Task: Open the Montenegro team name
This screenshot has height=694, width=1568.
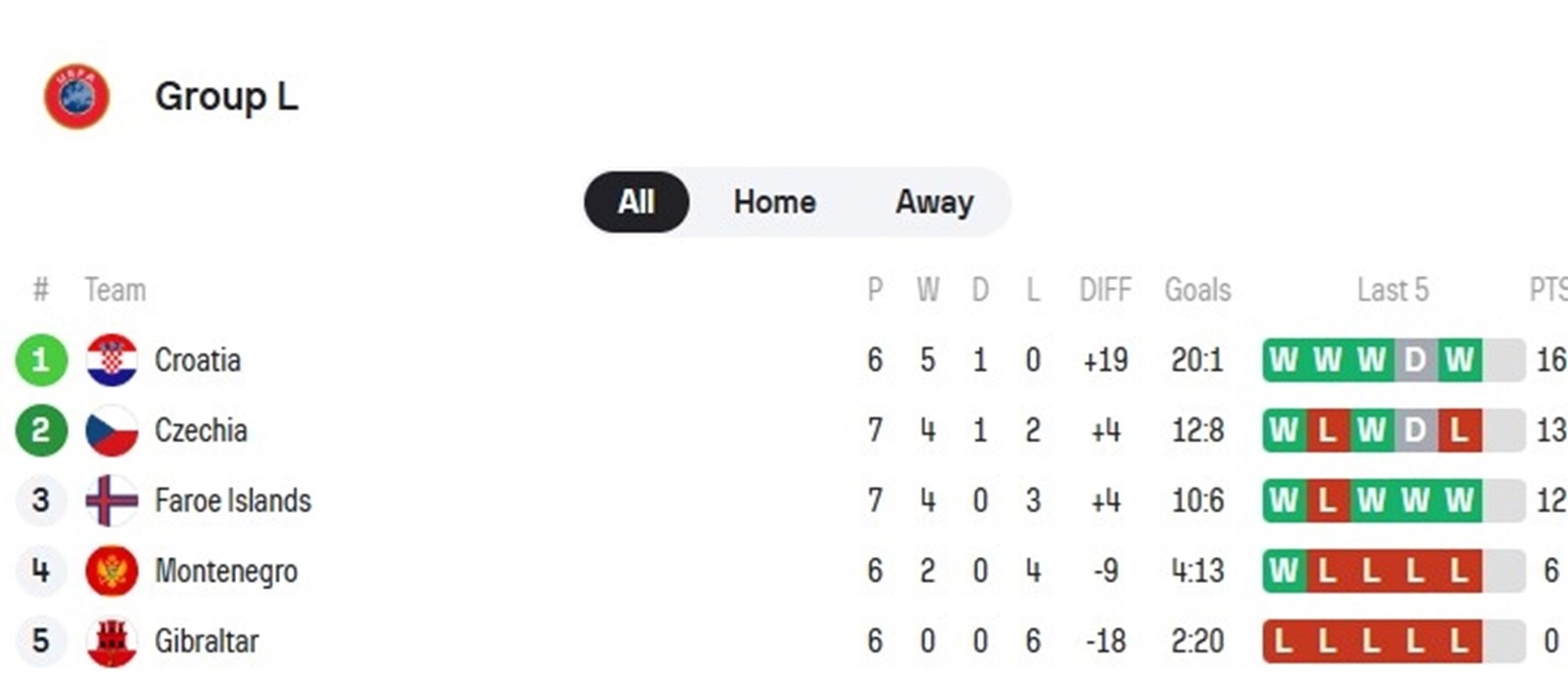Action: pyautogui.click(x=226, y=571)
